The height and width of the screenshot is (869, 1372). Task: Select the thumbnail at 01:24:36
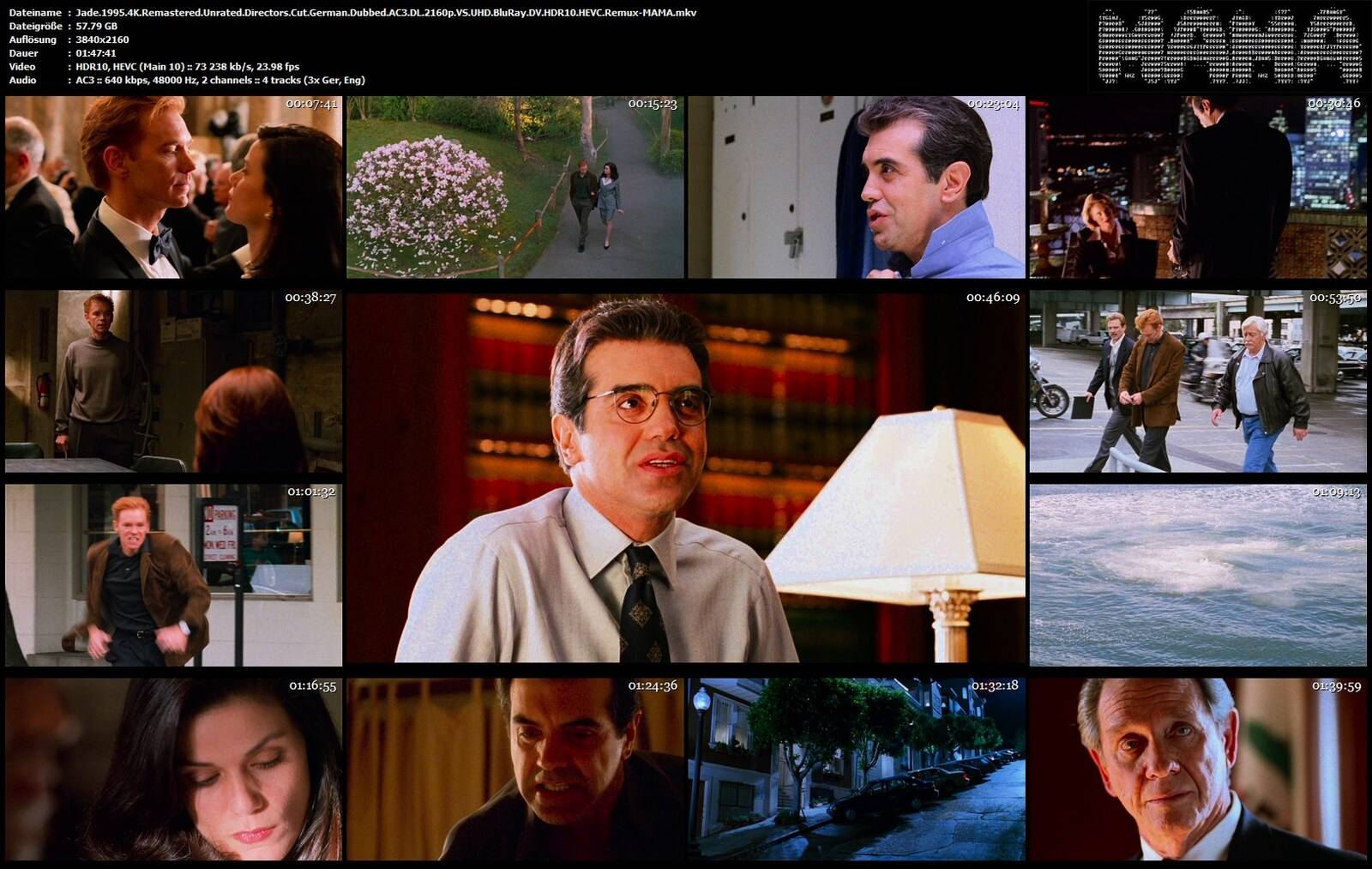515,769
